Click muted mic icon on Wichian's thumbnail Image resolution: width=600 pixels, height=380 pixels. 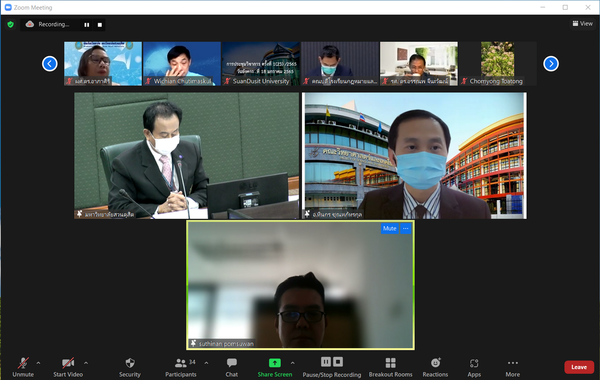[148, 81]
